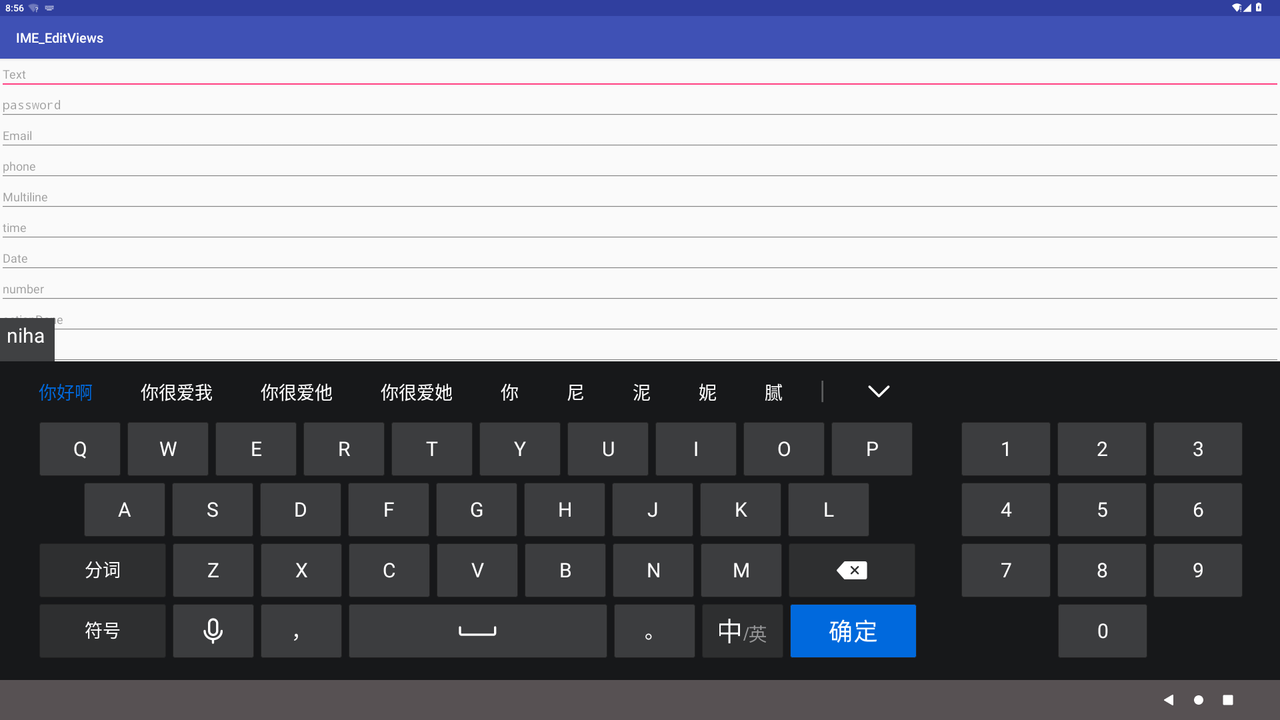Tap the Android recent apps button
This screenshot has width=1280, height=720.
tap(1227, 700)
